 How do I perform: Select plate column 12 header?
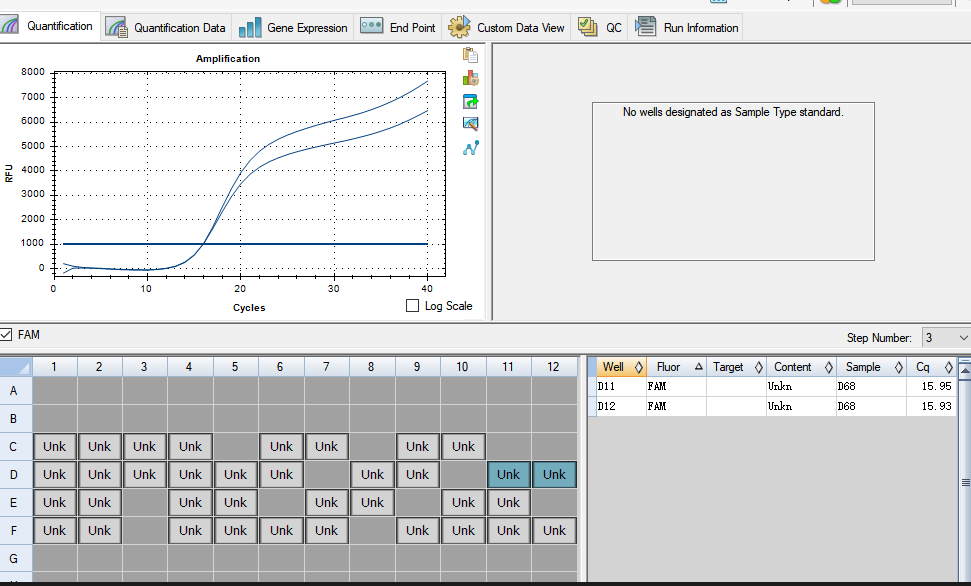point(554,367)
